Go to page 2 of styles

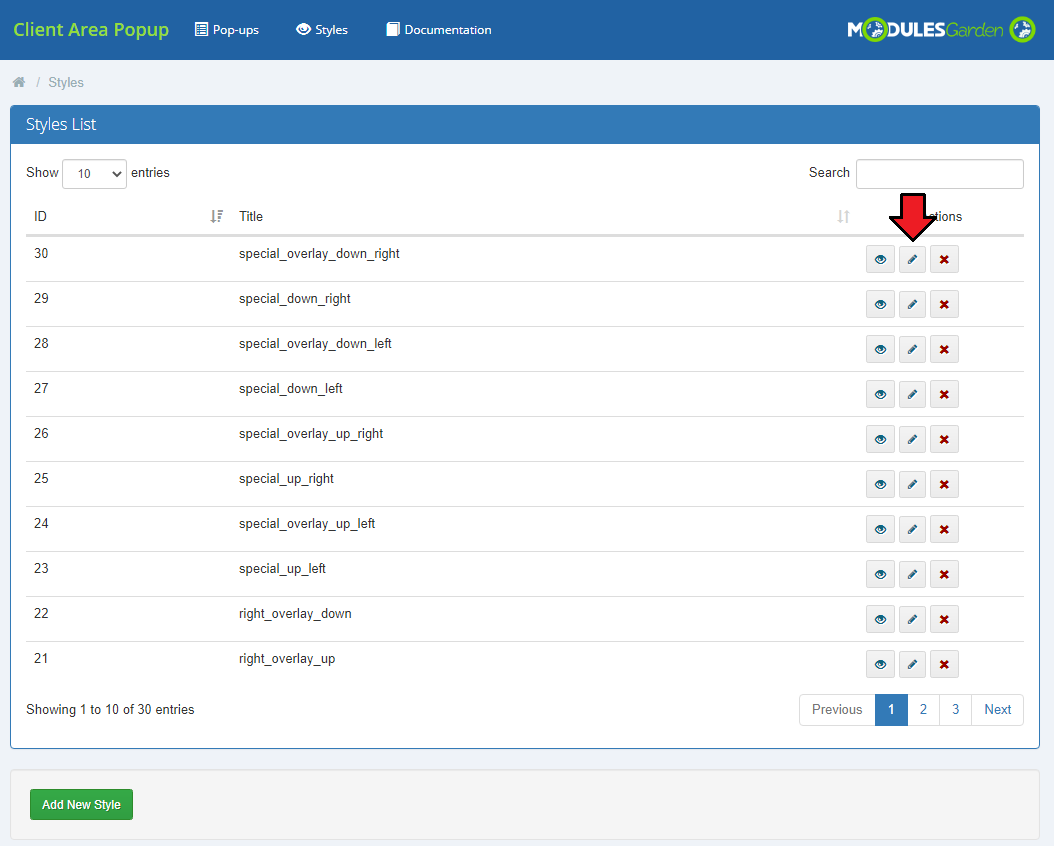click(924, 710)
